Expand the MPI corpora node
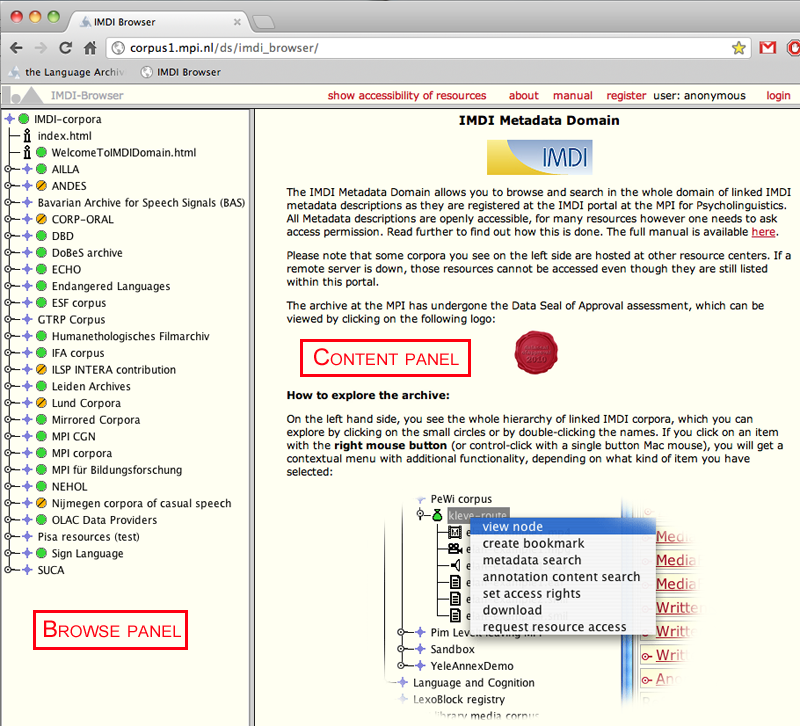This screenshot has width=800, height=726. point(8,453)
